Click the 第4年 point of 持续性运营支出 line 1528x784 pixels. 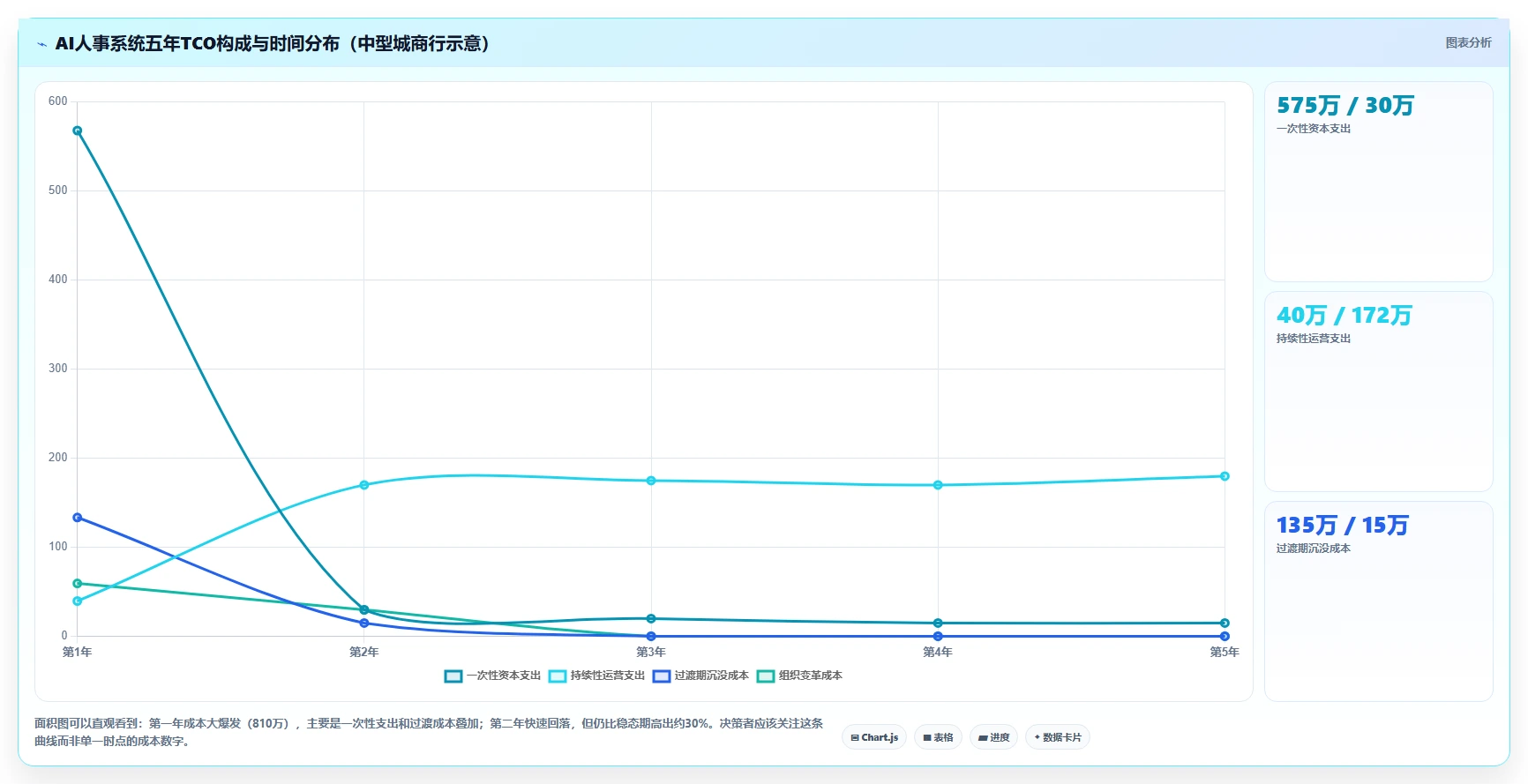pyautogui.click(x=938, y=485)
